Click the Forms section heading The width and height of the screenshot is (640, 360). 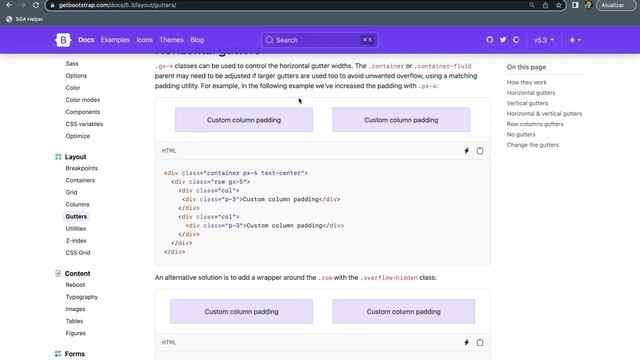click(x=75, y=354)
